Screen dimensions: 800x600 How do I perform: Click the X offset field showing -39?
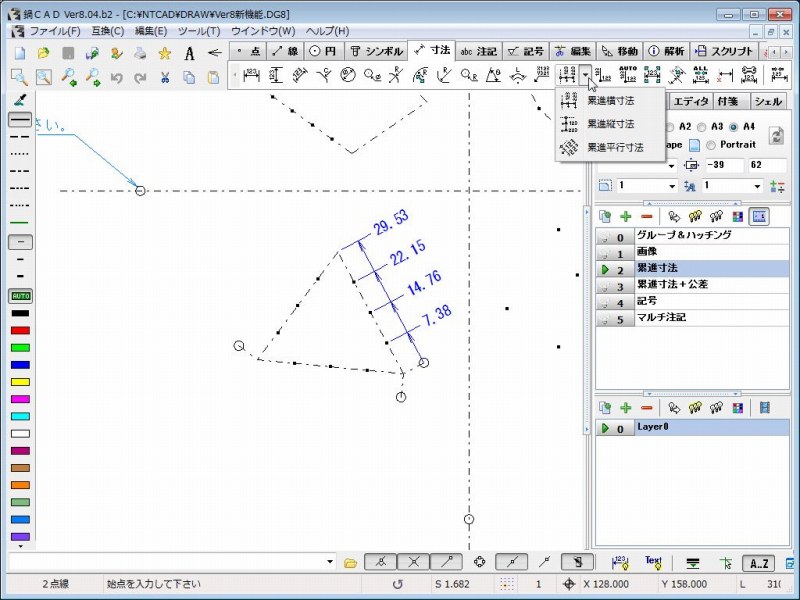pos(724,165)
